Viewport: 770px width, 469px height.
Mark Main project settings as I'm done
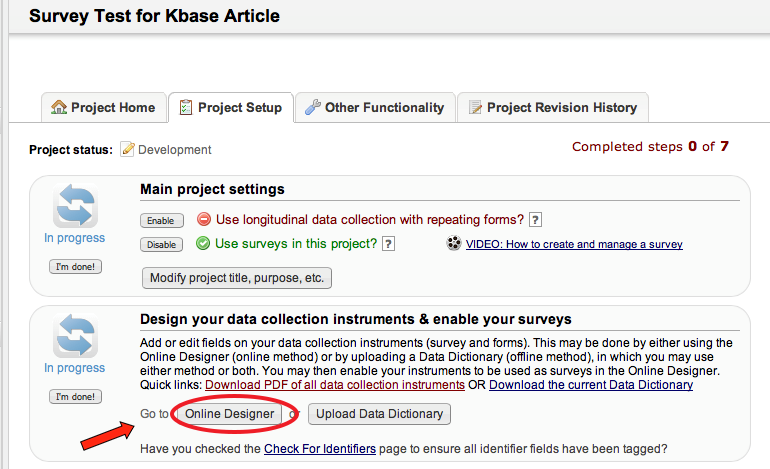coord(75,267)
